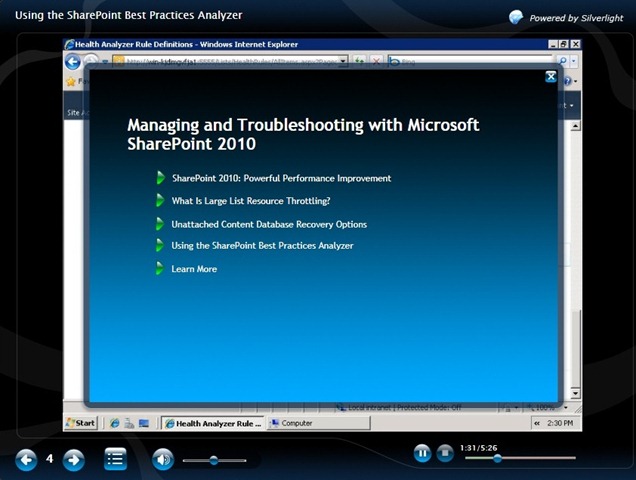Click the taskbar clock showing 2:30 PM
The height and width of the screenshot is (480, 636).
coord(560,423)
